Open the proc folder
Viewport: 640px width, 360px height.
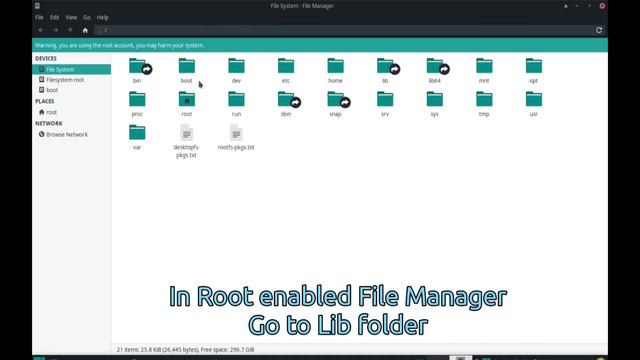[137, 100]
